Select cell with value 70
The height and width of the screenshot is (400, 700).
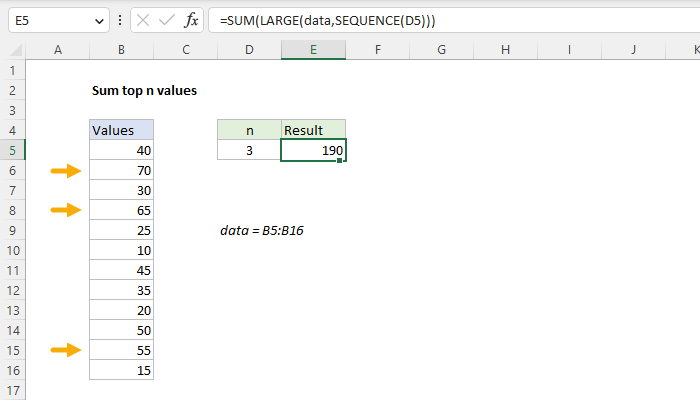click(121, 171)
